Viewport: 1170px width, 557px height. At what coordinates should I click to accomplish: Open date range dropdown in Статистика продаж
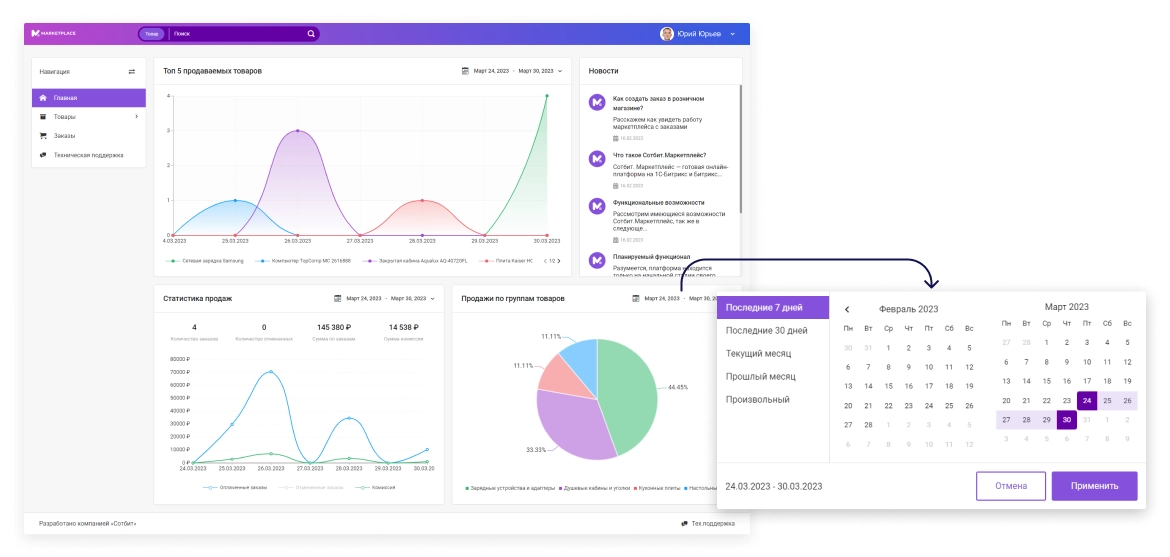pos(432,298)
